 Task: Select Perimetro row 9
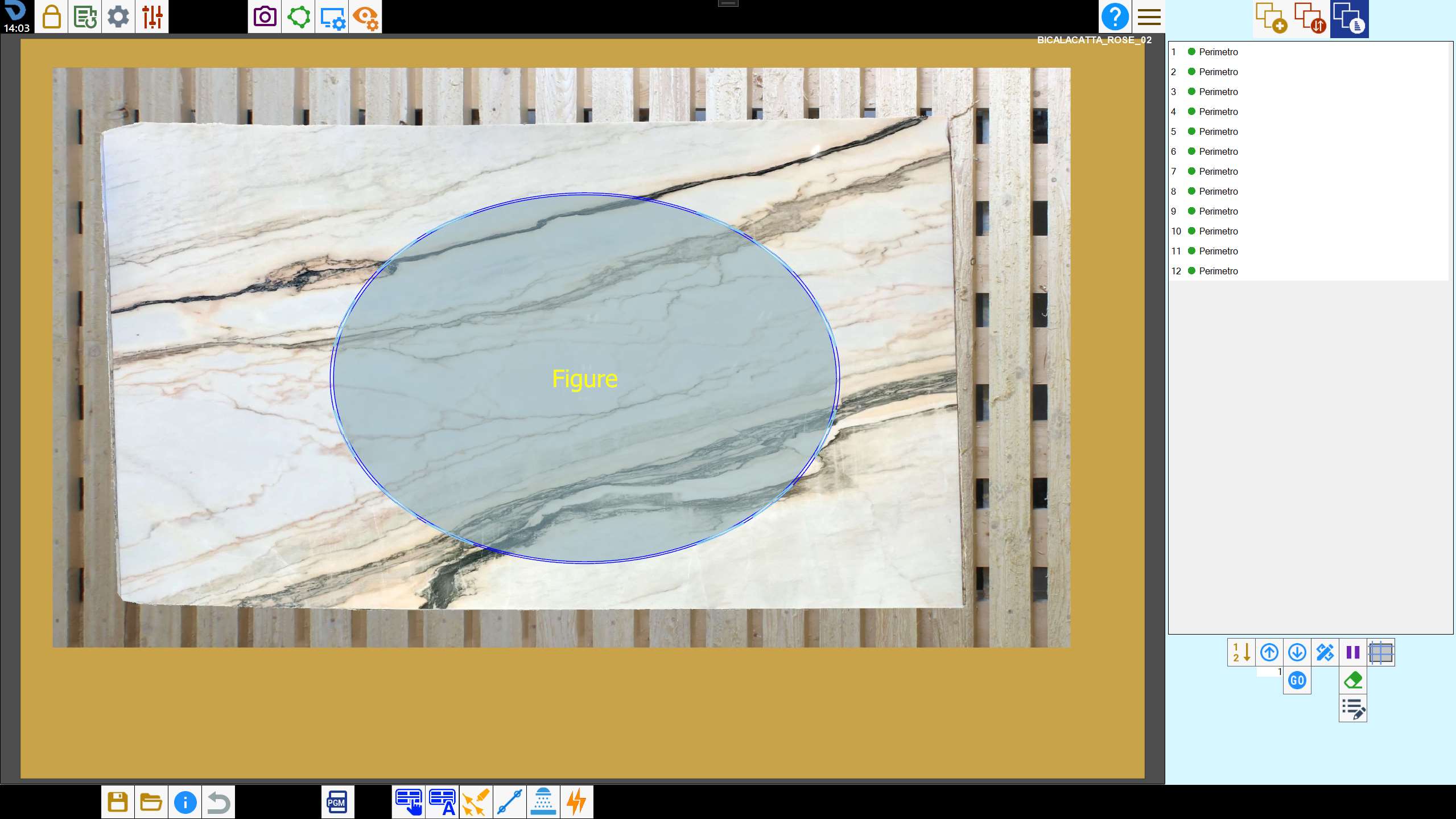coord(1308,211)
